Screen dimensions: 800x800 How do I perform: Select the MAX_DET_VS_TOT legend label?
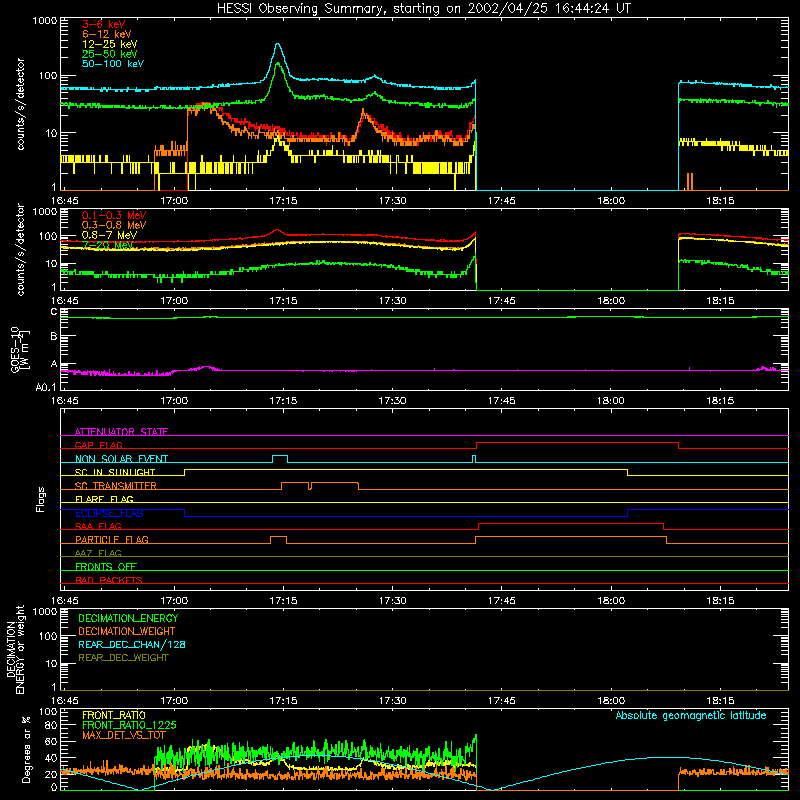tap(124, 735)
